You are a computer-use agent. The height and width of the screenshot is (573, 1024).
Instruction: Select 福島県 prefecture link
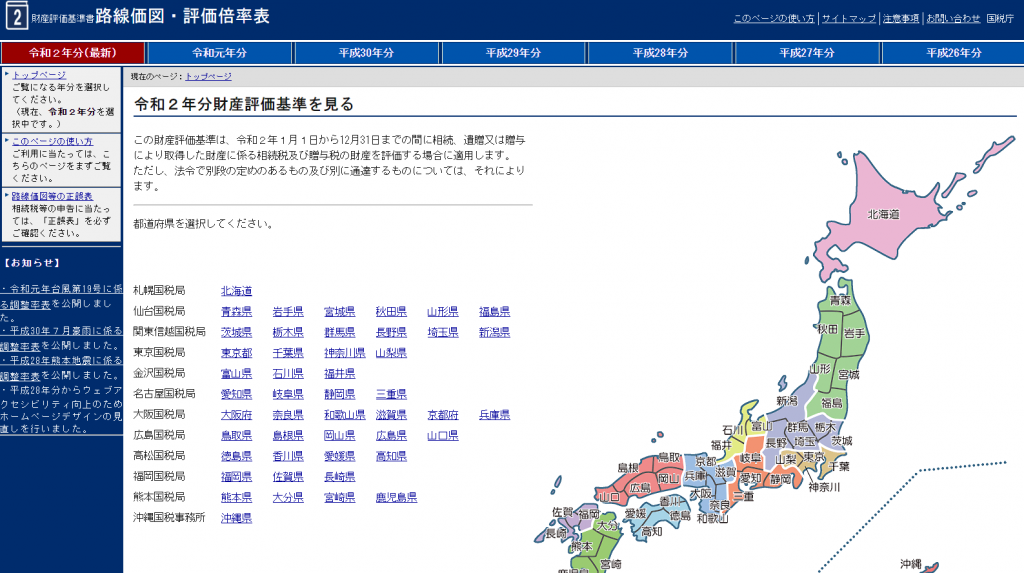[x=494, y=312]
